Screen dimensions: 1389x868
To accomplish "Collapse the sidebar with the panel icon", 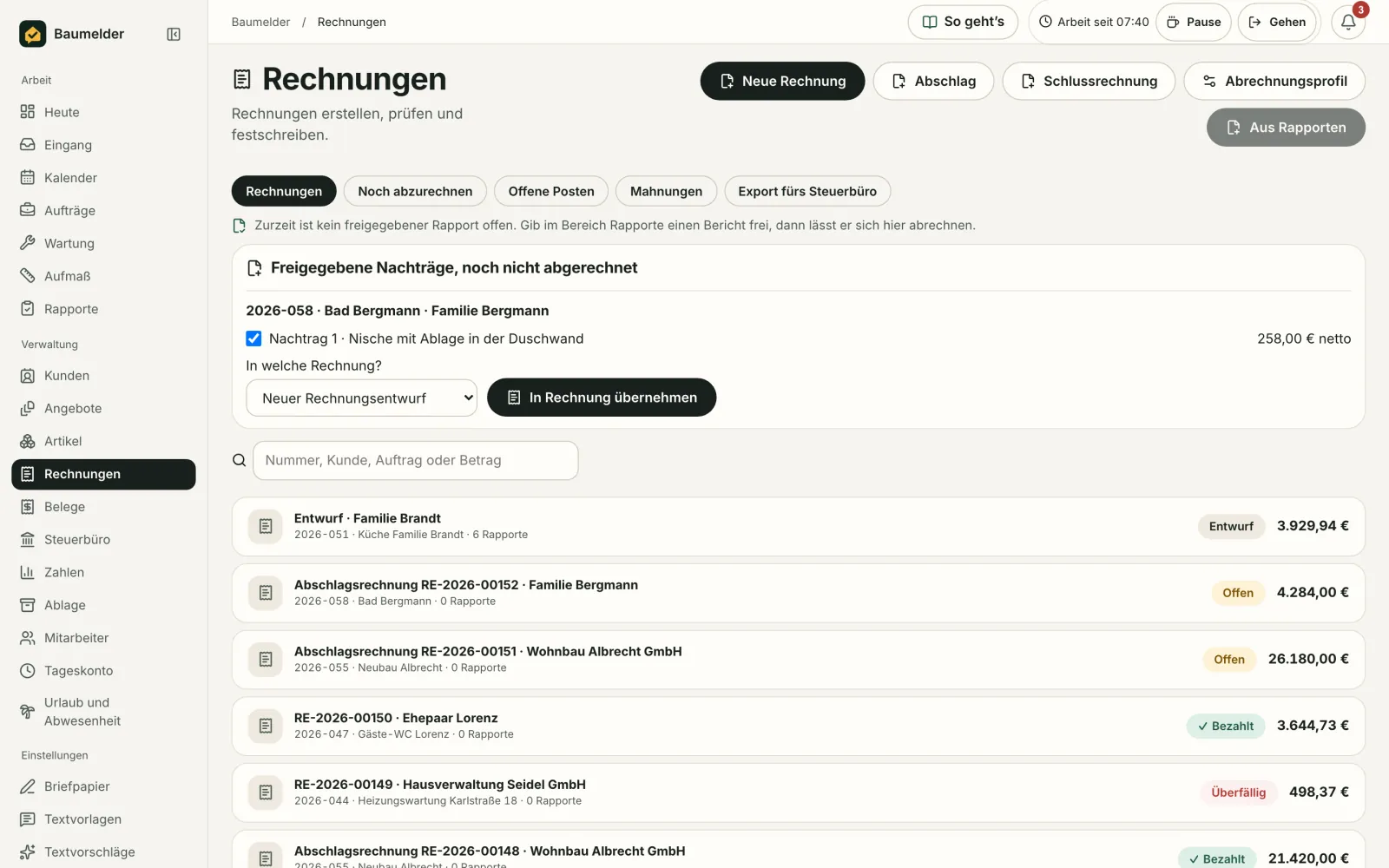I will (x=174, y=34).
